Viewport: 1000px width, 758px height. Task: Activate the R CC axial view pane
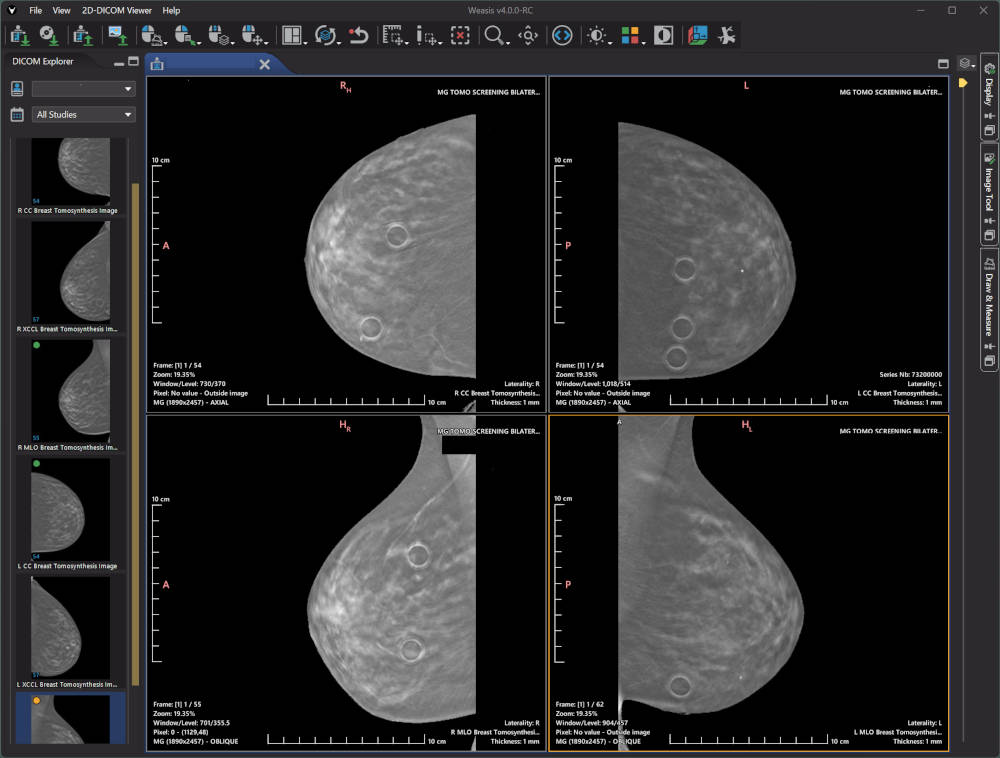[x=346, y=244]
